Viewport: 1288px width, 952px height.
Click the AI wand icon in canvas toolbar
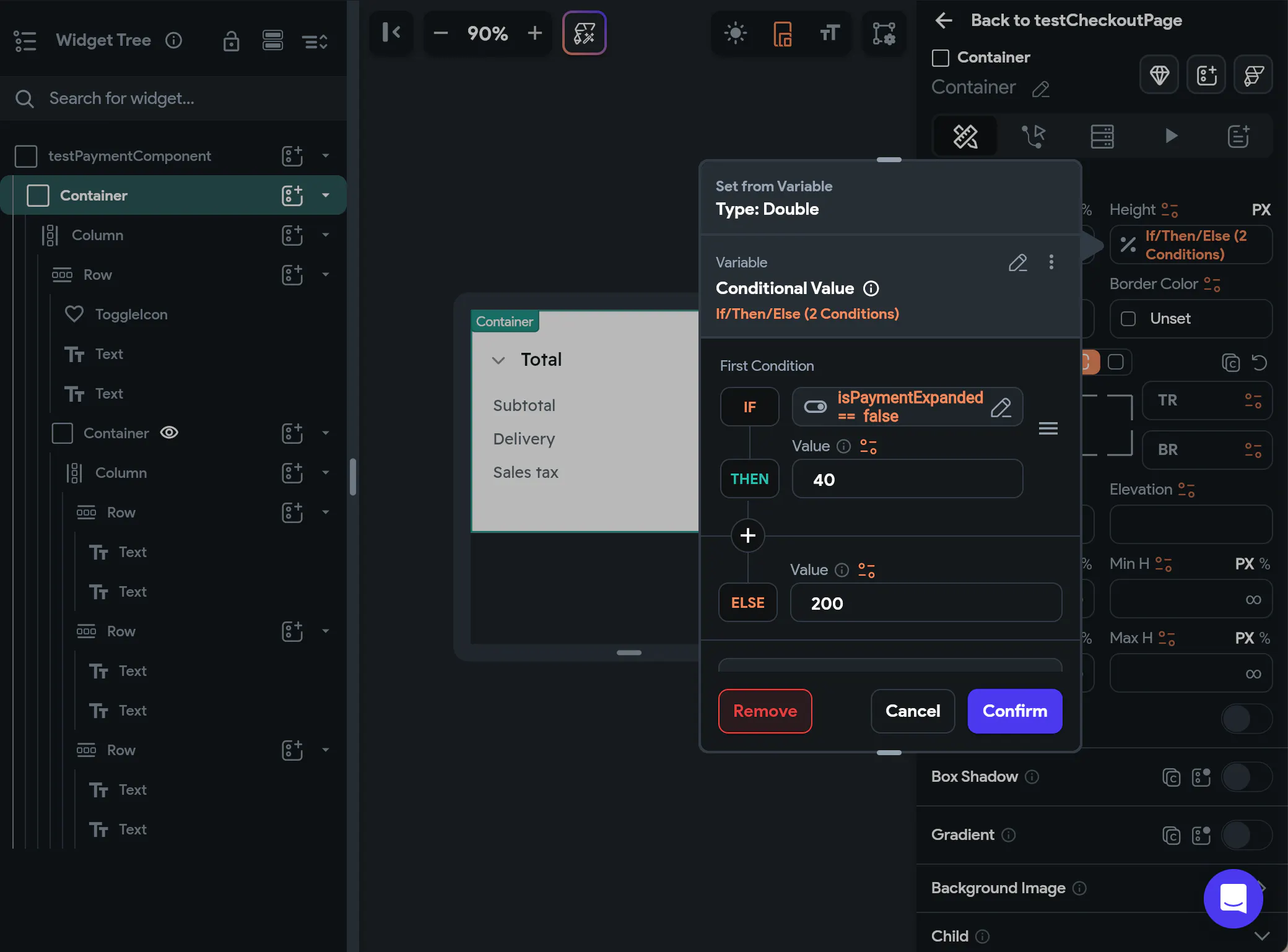(584, 33)
